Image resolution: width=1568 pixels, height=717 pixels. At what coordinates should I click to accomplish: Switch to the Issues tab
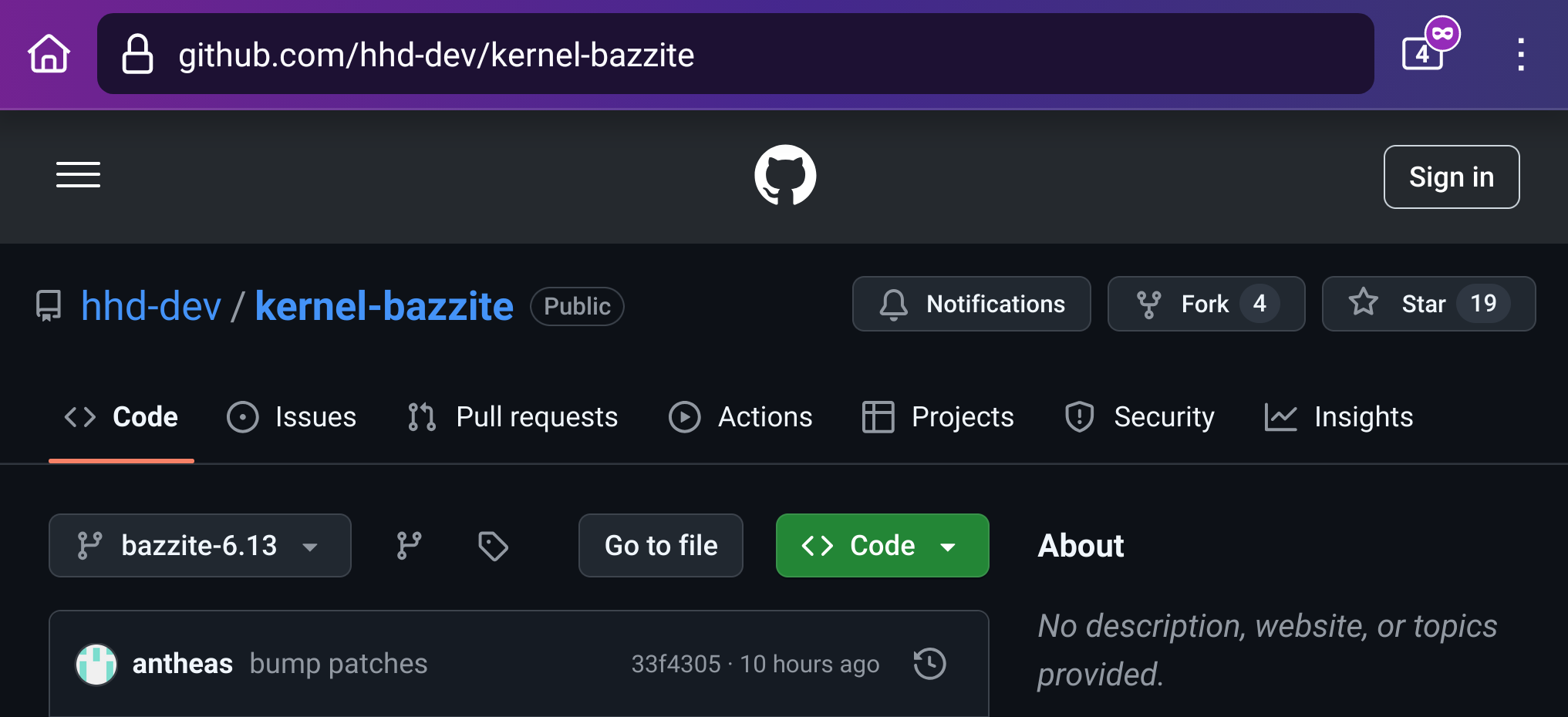tap(292, 417)
